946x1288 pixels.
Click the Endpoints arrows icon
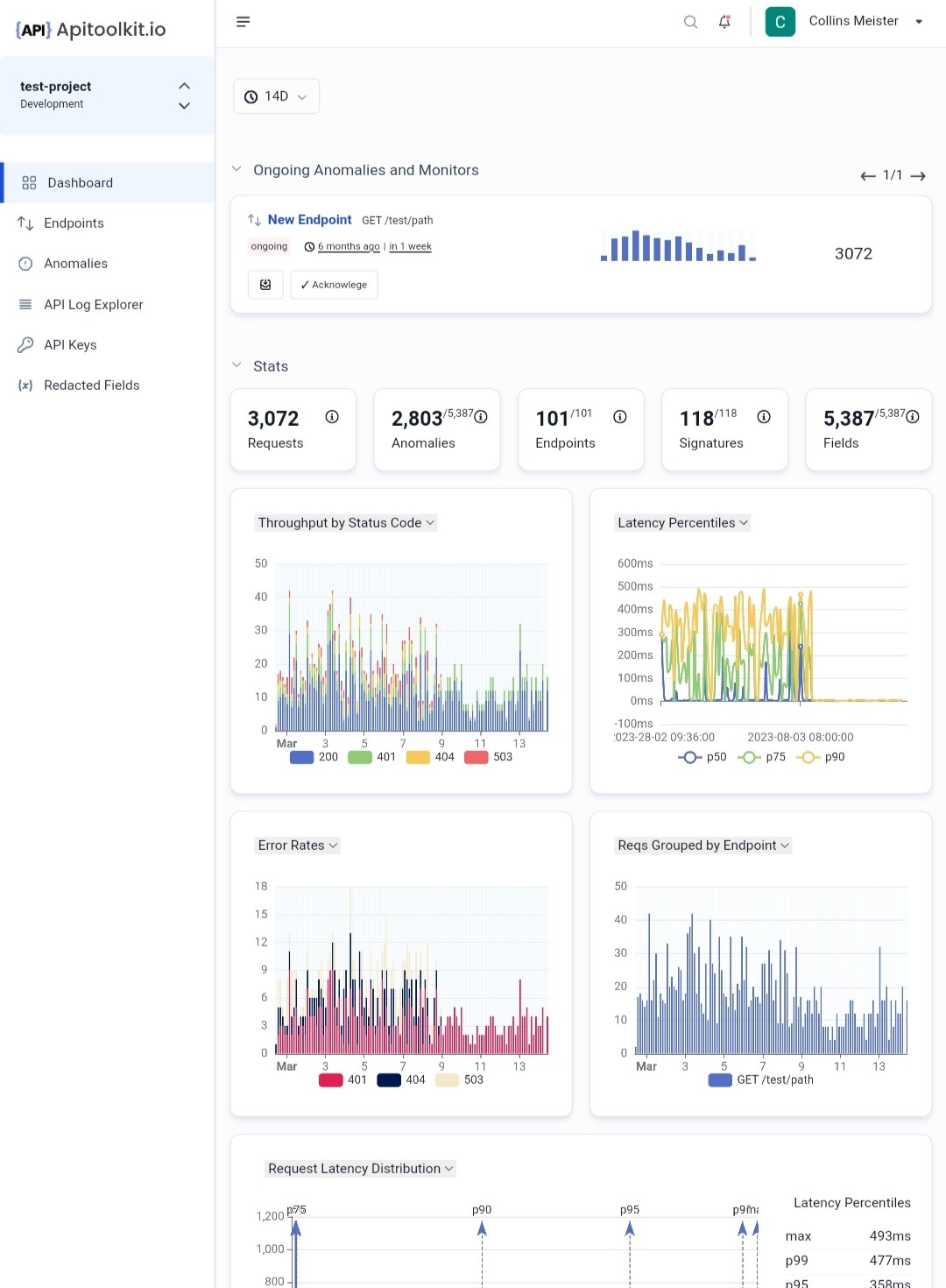point(25,223)
